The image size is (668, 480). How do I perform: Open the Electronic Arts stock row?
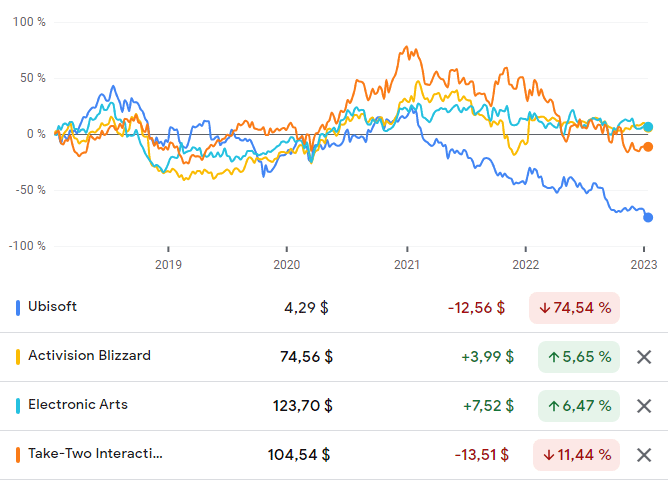click(x=78, y=405)
